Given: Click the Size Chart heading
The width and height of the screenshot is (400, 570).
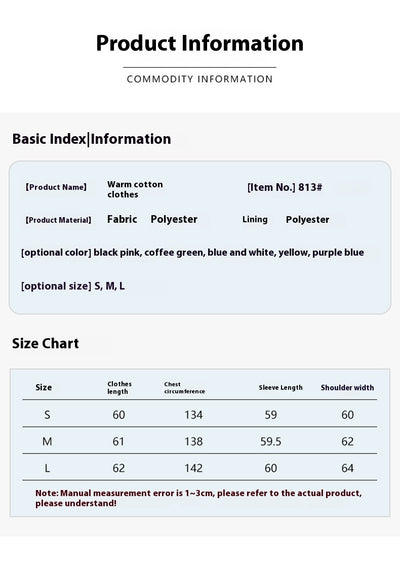Looking at the screenshot, I should point(45,343).
